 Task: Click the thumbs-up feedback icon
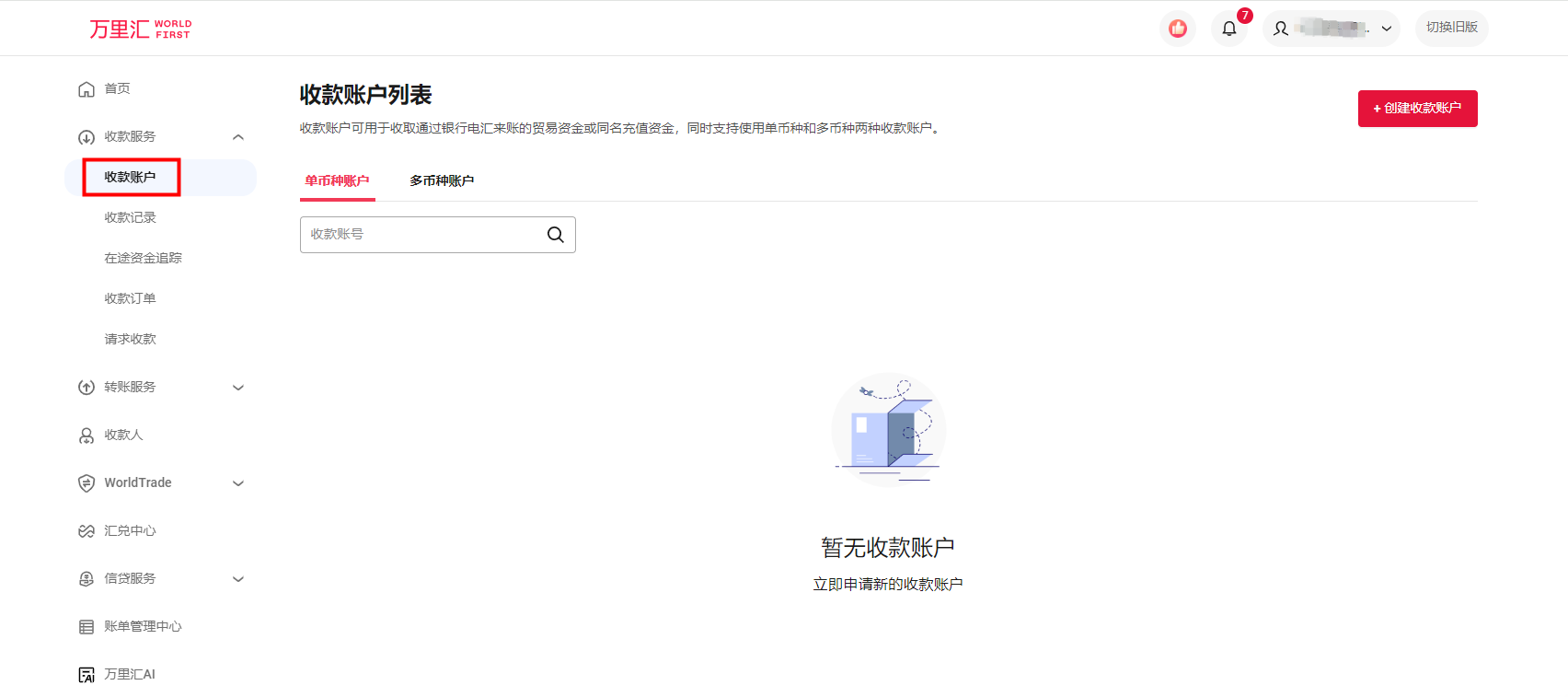(1177, 29)
